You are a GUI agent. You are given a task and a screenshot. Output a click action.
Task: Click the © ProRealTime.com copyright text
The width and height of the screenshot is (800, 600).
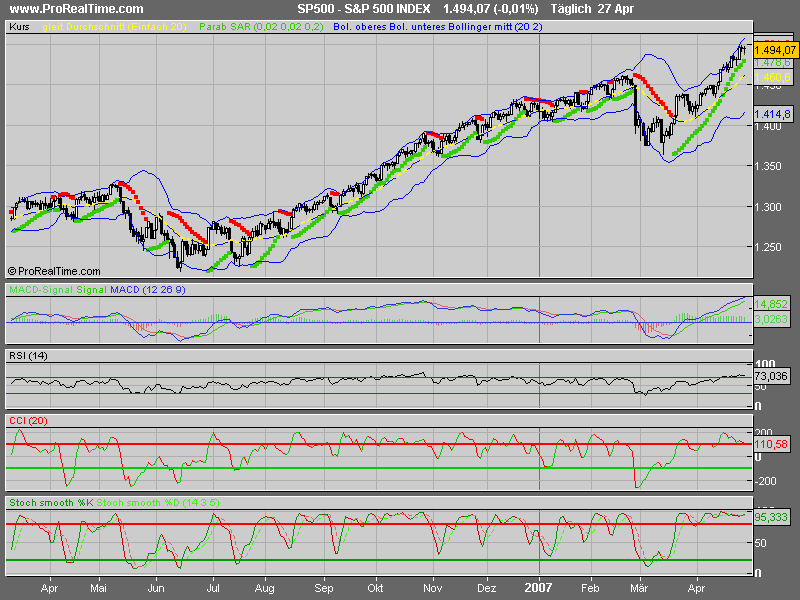[x=54, y=271]
